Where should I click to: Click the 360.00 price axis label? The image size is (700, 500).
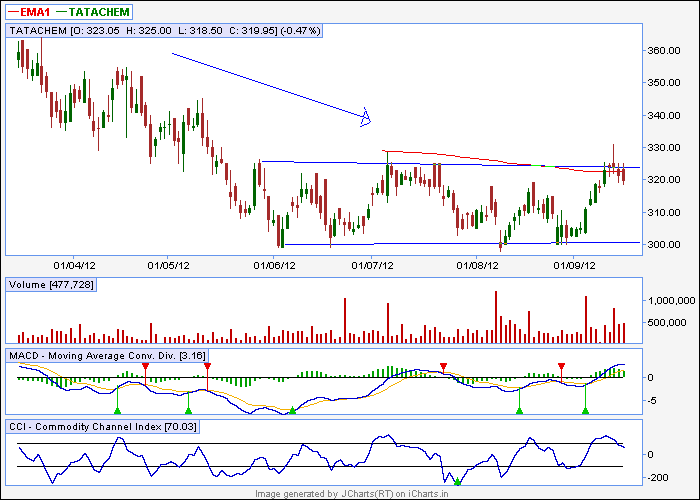[664, 50]
